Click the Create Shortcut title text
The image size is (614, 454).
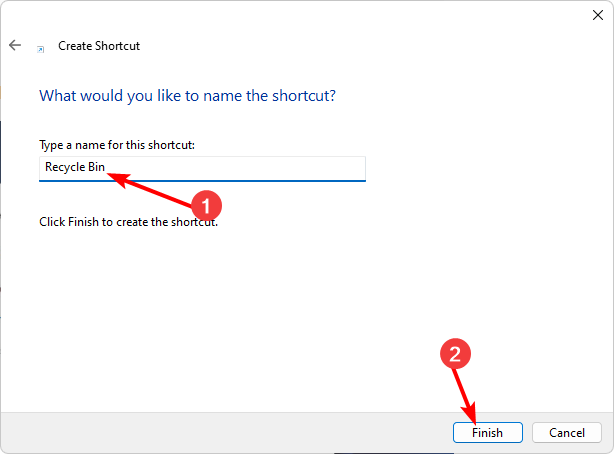(x=99, y=46)
